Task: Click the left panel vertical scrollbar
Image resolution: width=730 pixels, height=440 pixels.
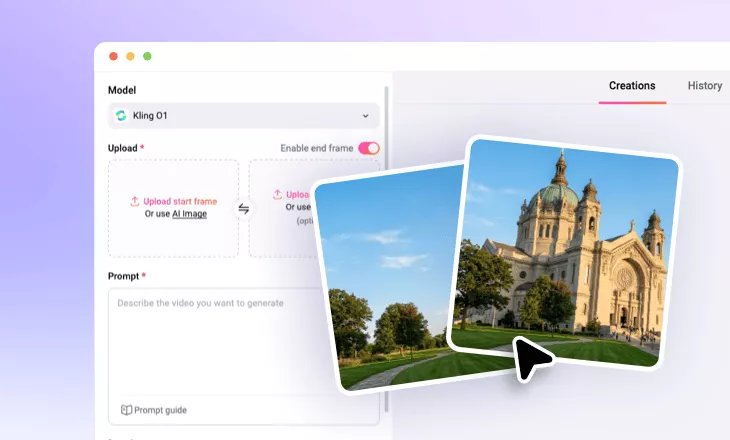Action: (x=387, y=200)
